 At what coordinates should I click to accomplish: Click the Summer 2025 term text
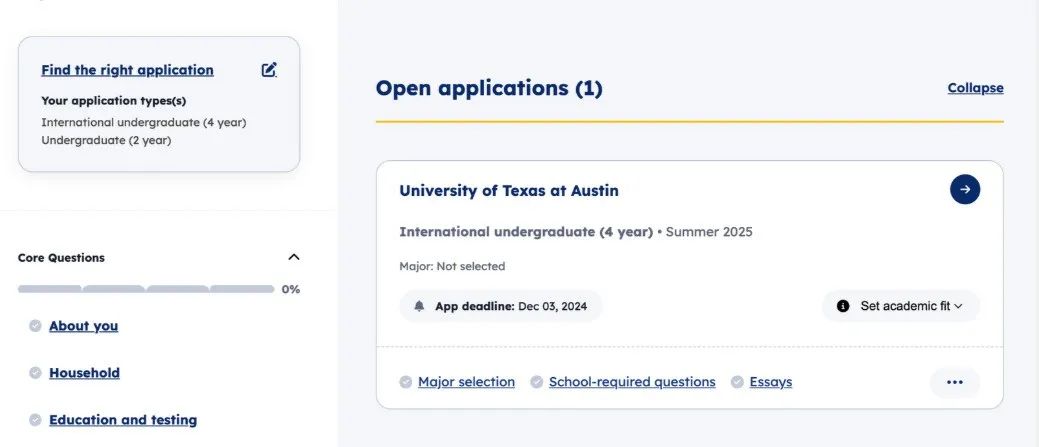(709, 232)
